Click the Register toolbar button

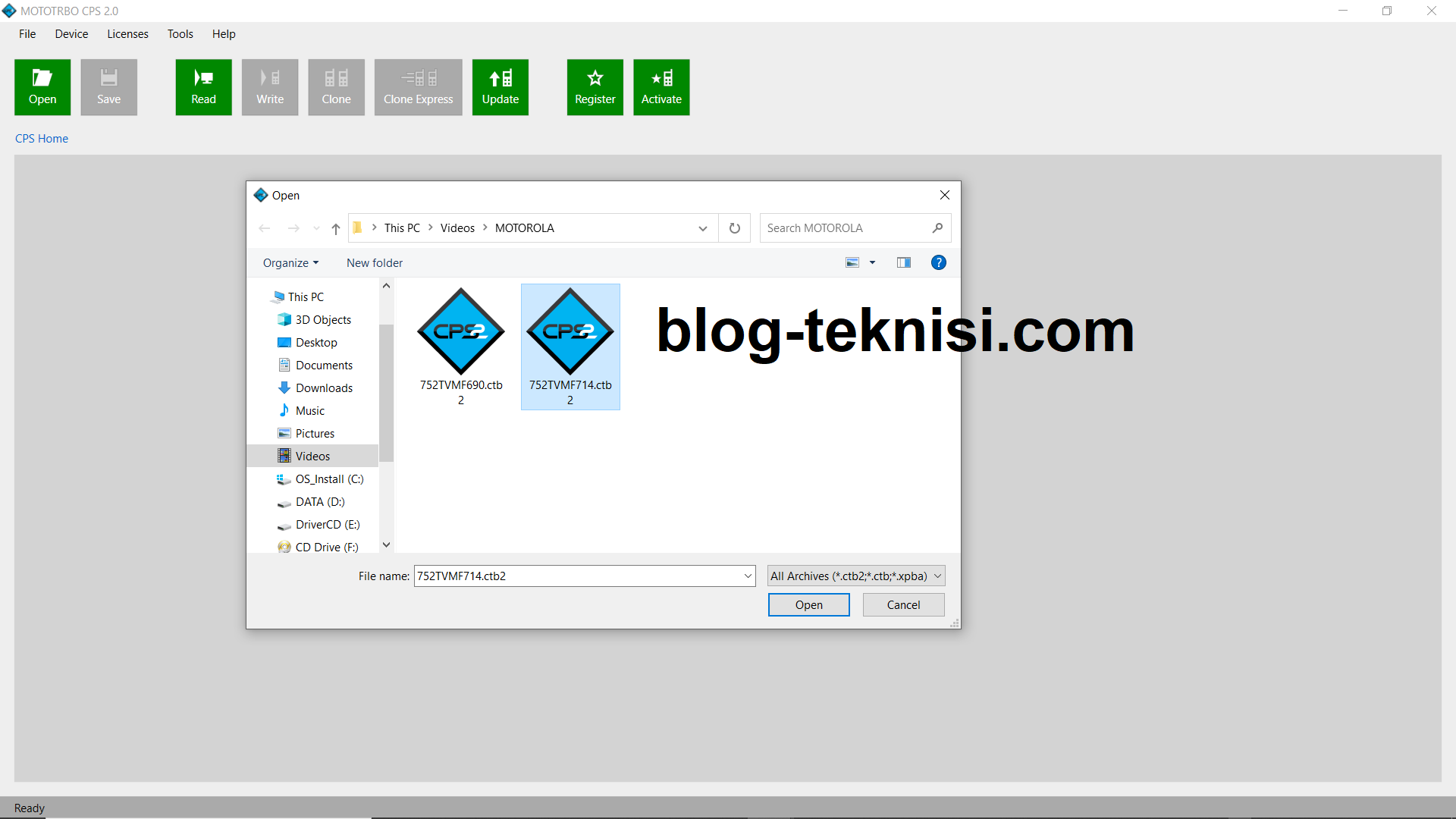click(595, 87)
